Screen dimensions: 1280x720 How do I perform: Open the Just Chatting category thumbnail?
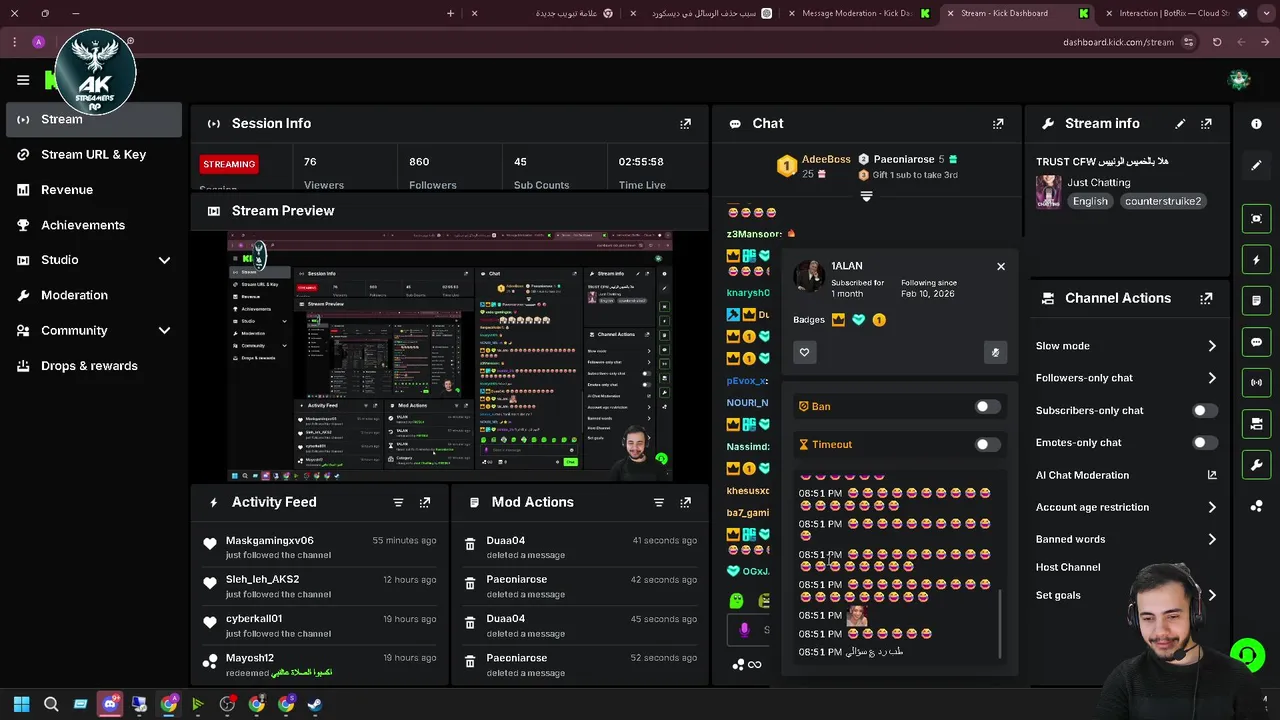(x=1048, y=192)
